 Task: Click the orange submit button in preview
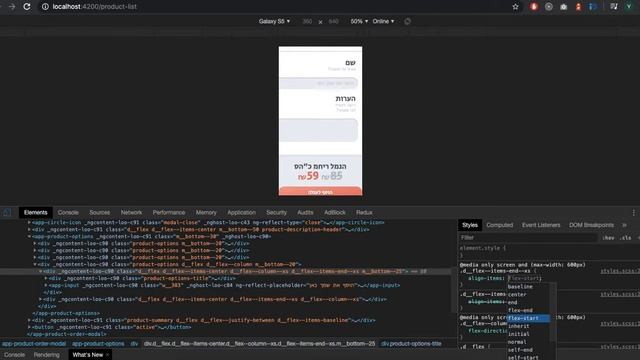320,191
